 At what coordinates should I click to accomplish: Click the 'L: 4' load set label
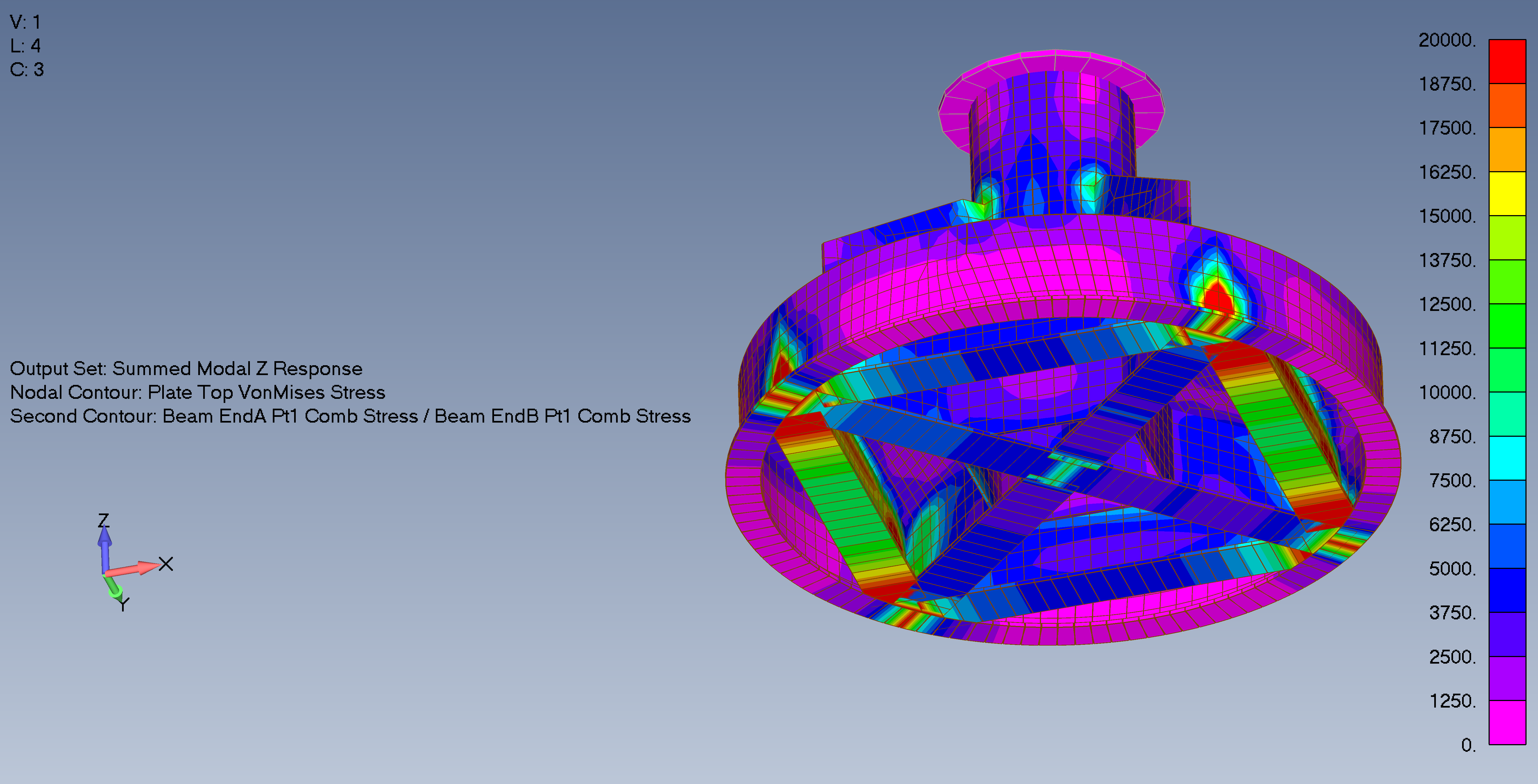click(25, 46)
